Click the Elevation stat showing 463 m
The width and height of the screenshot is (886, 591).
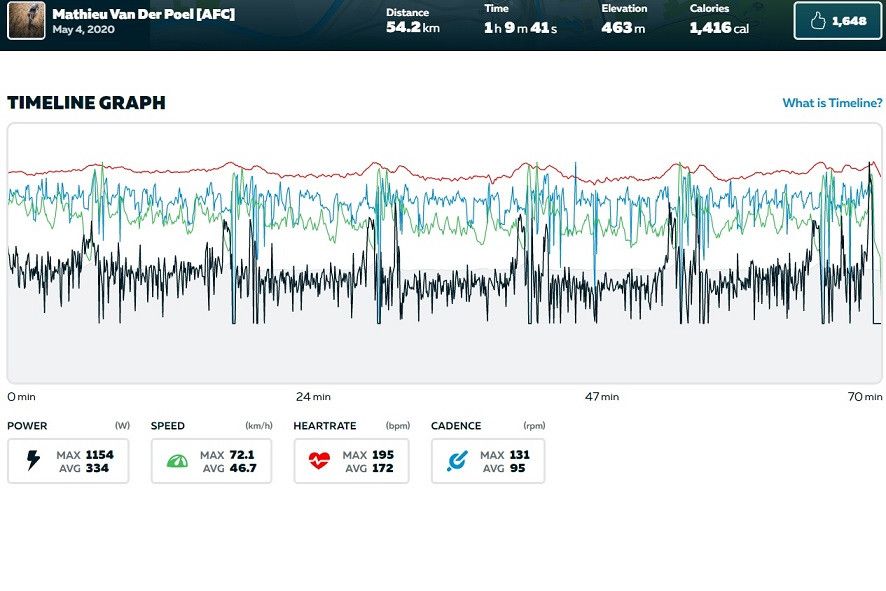(624, 20)
